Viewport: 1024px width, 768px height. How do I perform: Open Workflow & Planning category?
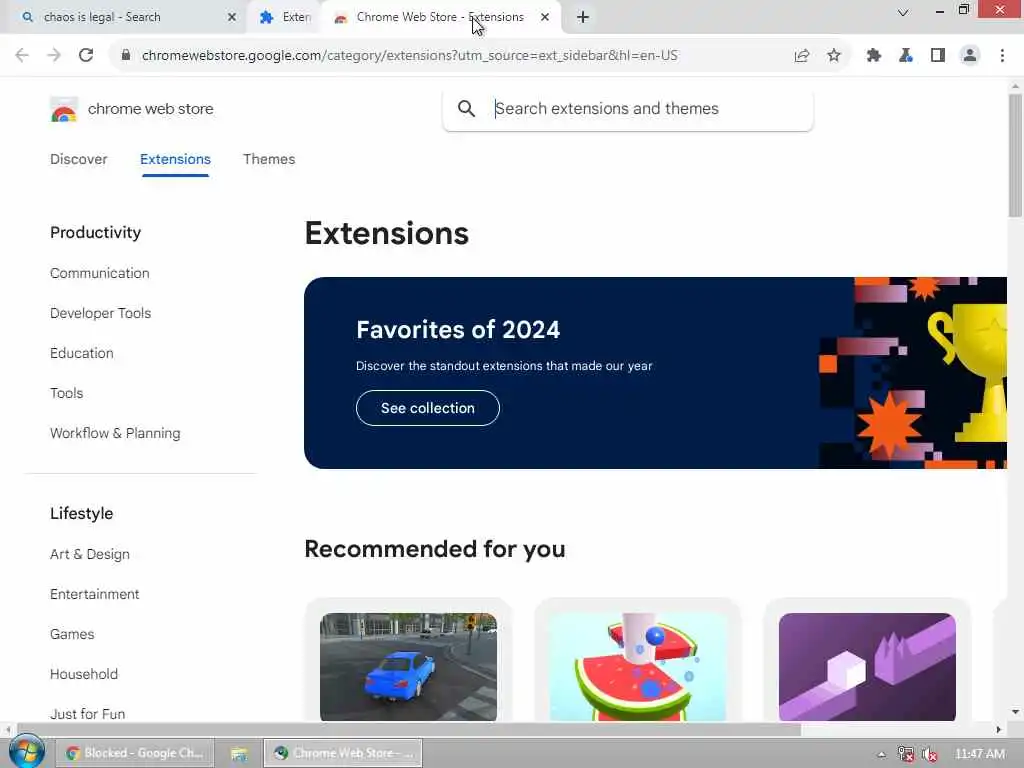(x=115, y=434)
